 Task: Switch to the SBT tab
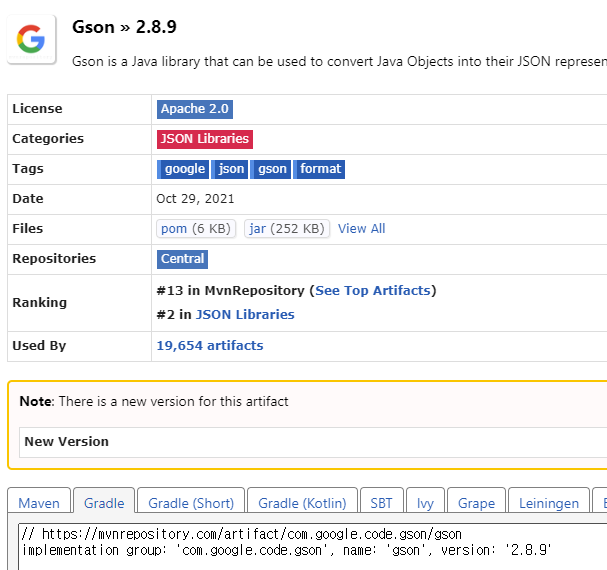pyautogui.click(x=382, y=502)
